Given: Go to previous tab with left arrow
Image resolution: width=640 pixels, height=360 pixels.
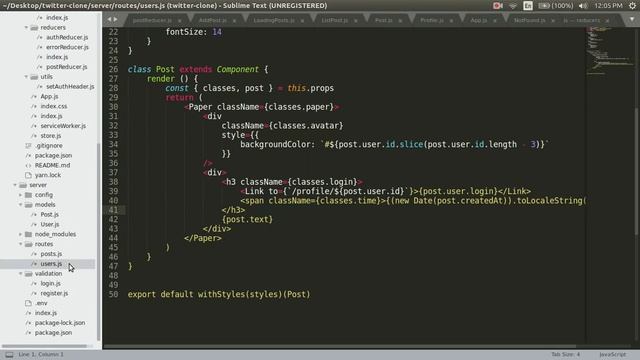Looking at the screenshot, I should tap(109, 19).
